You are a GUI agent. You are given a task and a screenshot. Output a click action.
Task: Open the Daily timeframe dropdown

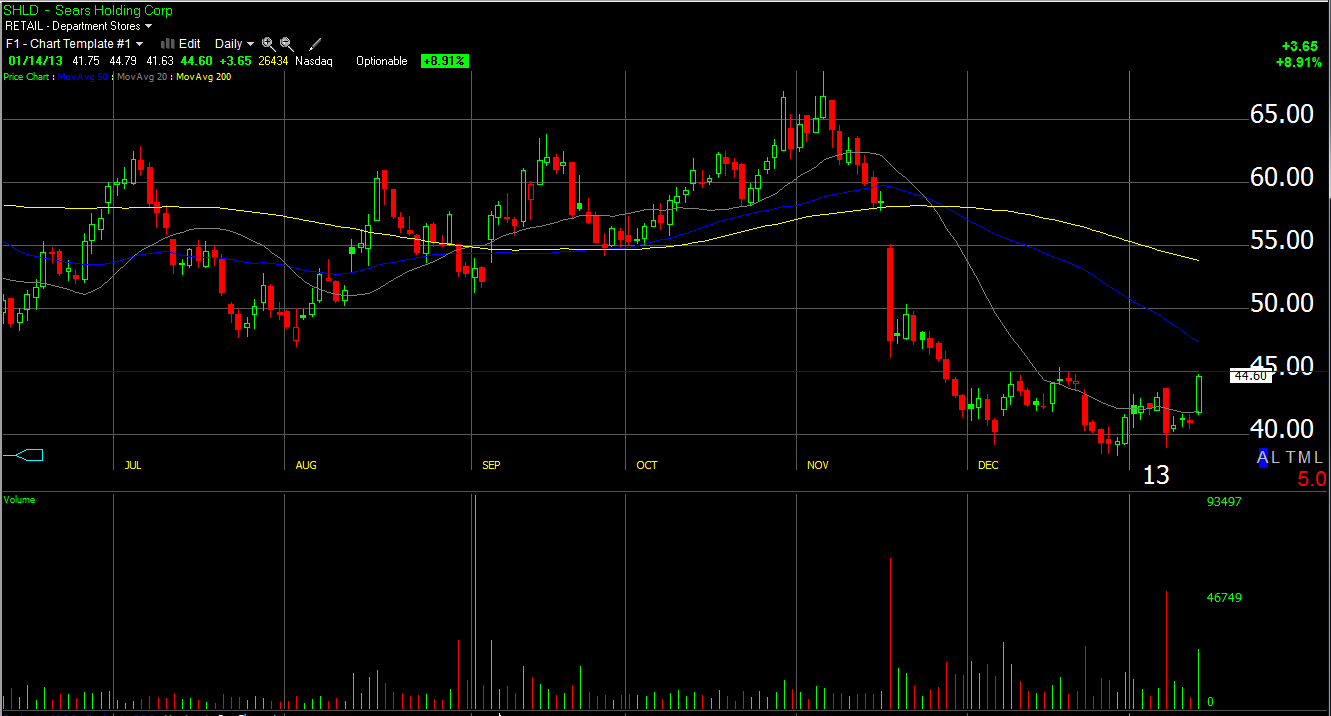pos(234,44)
